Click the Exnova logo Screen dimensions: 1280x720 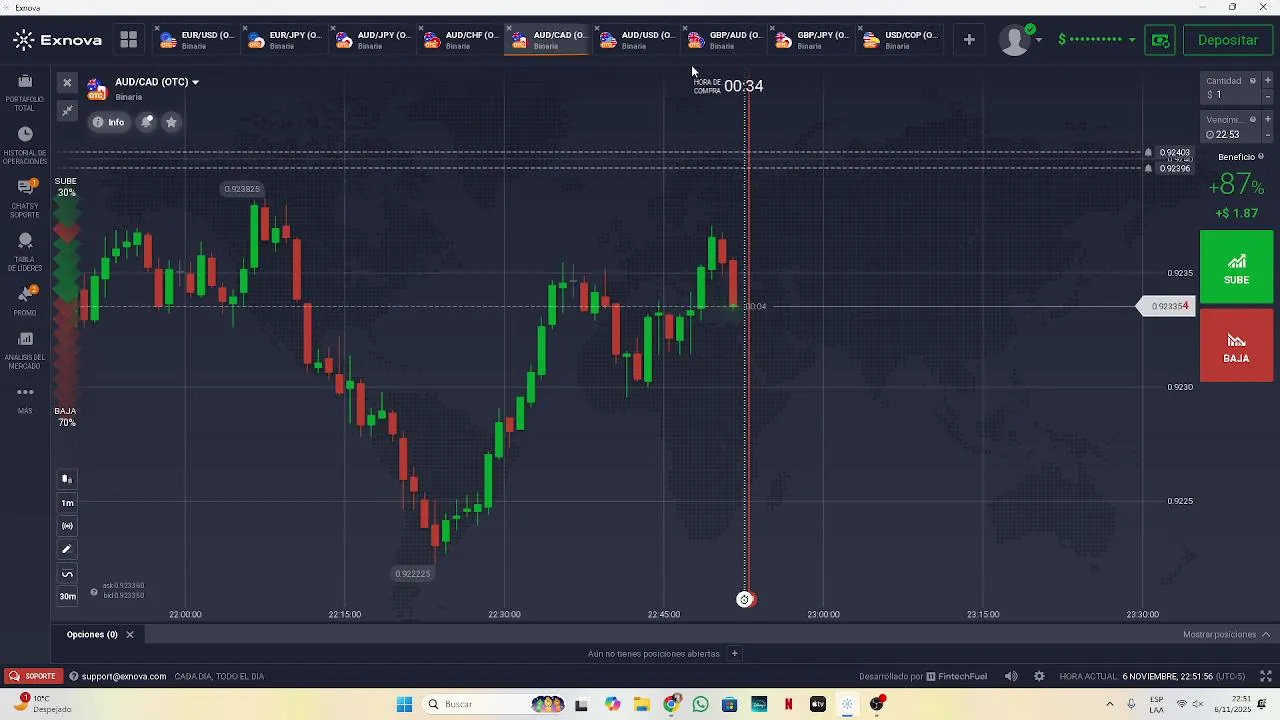(58, 40)
